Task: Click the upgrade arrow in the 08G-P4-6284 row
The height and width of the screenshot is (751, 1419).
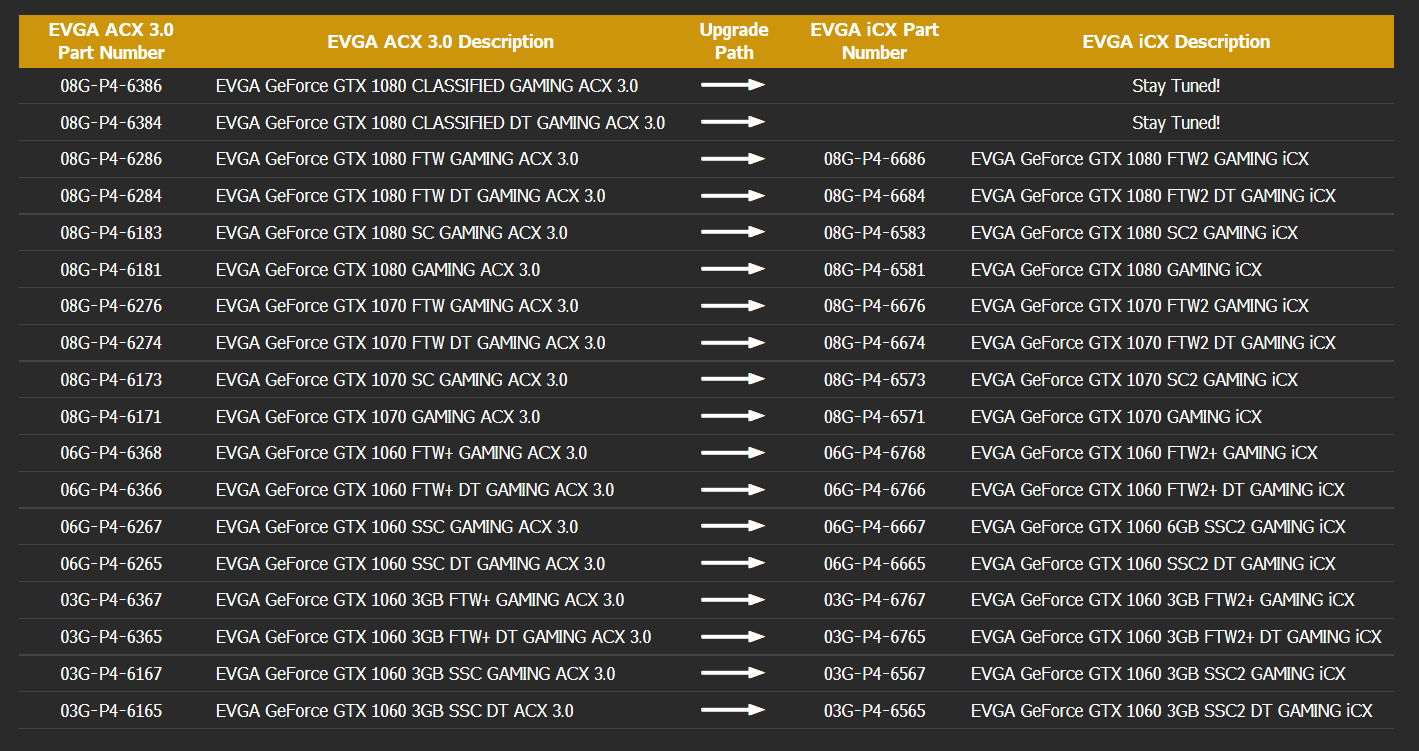Action: tap(733, 196)
